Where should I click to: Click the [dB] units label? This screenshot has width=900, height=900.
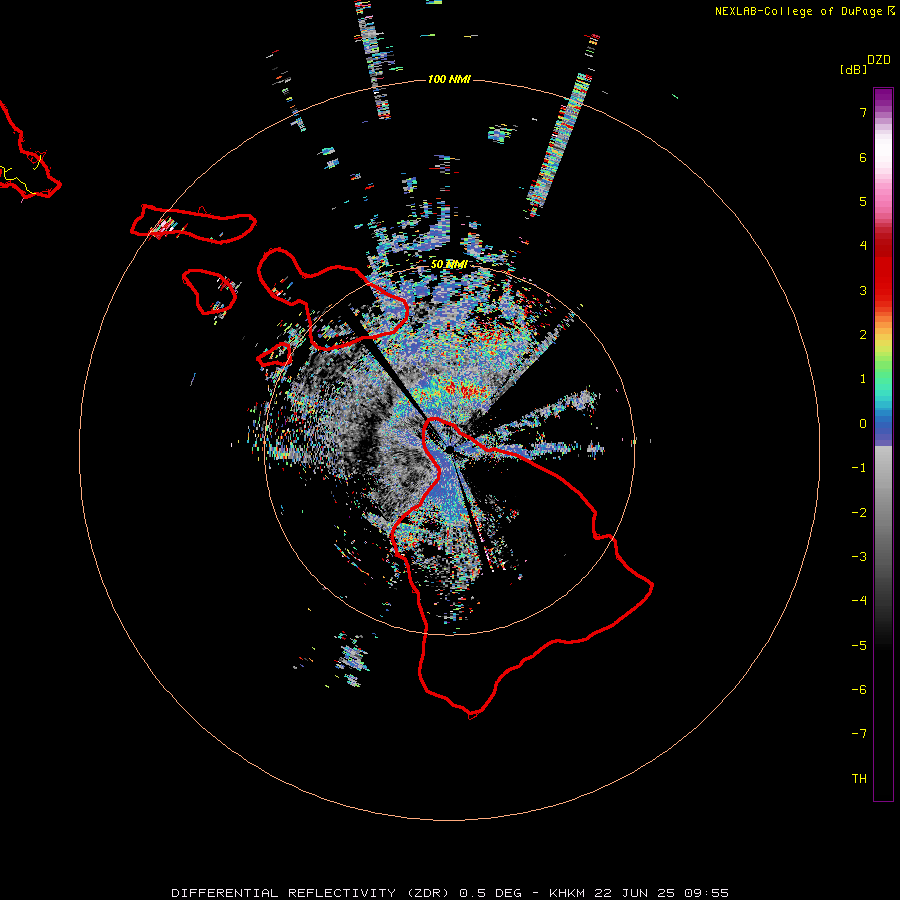click(853, 70)
